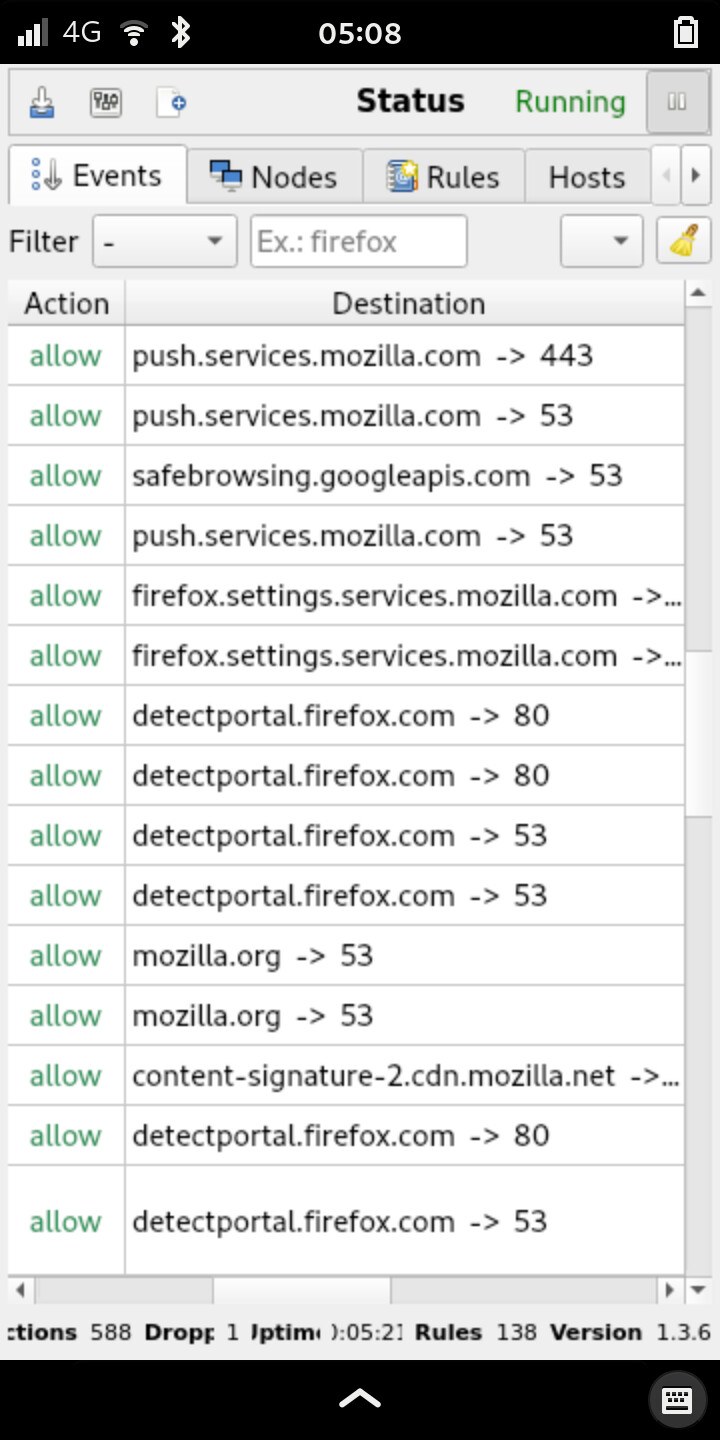Sort by the Action column header
This screenshot has width=720, height=1440.
[x=66, y=303]
